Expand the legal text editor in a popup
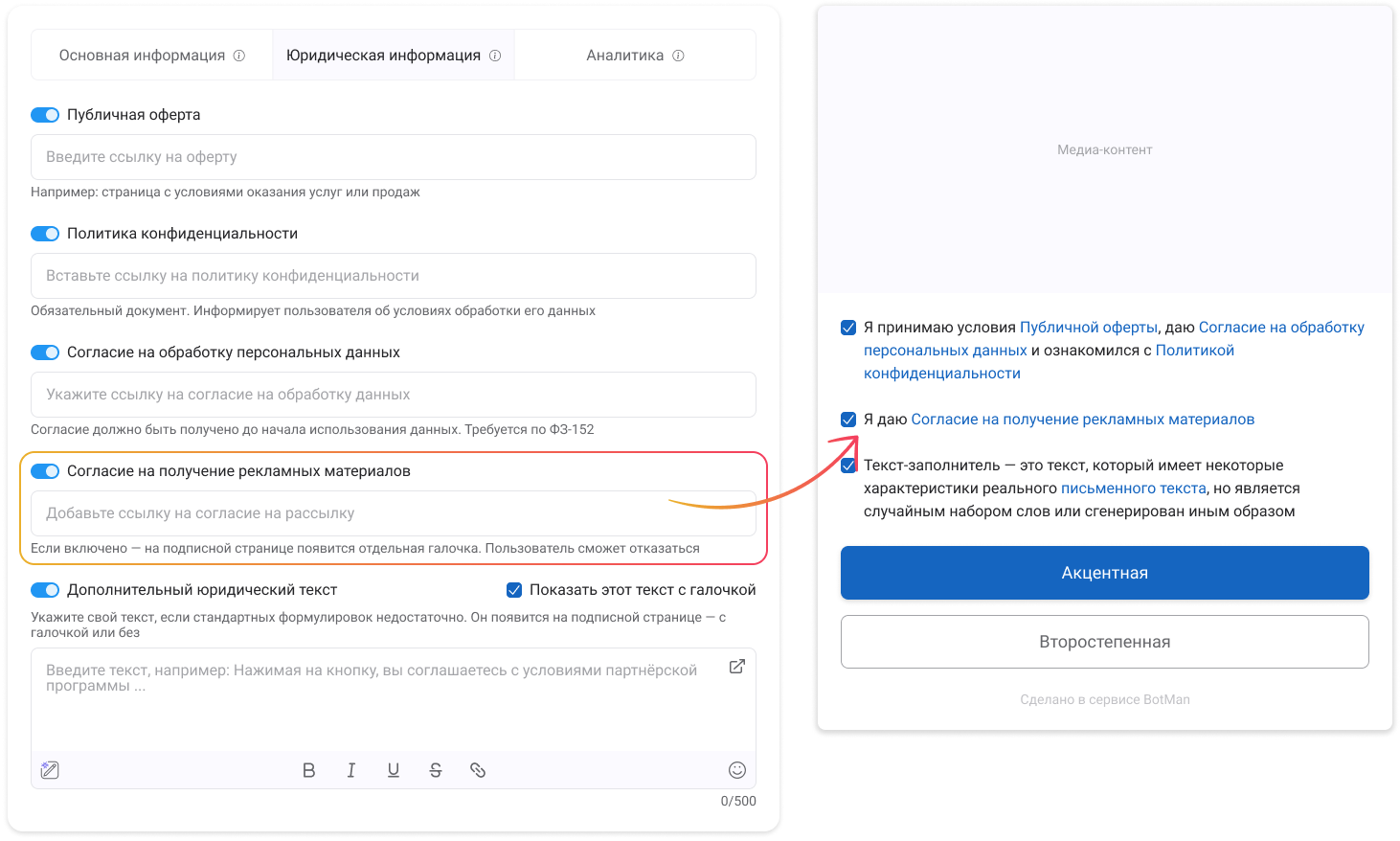This screenshot has height=841, width=1400. [736, 667]
